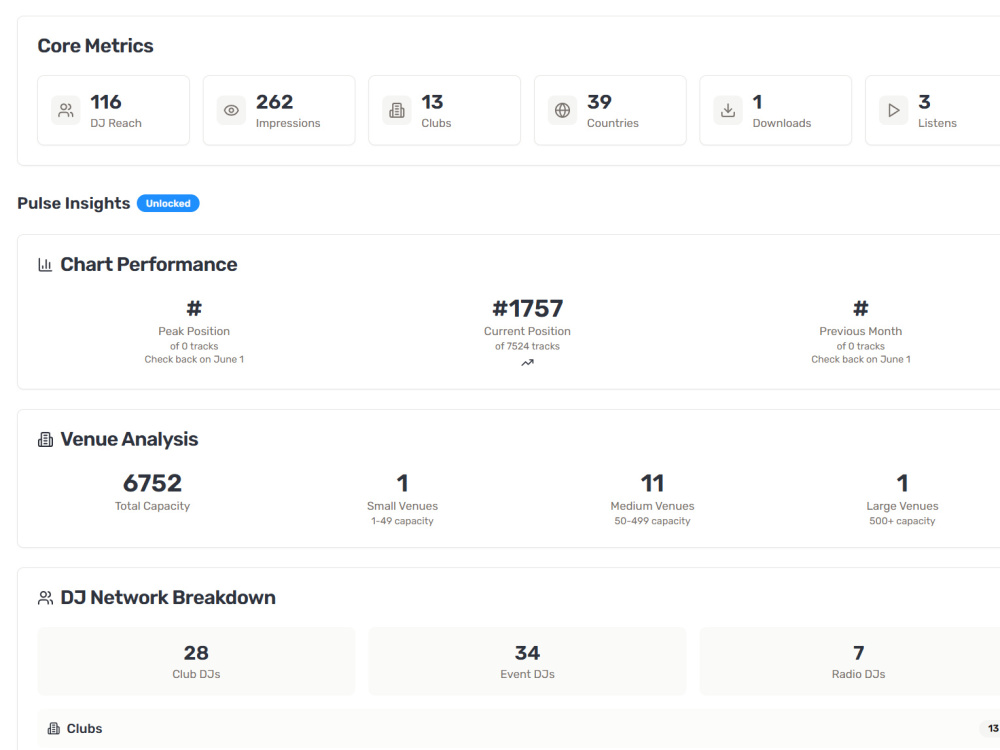The width and height of the screenshot is (1000, 750).
Task: Click the Listens play icon
Action: click(x=893, y=110)
